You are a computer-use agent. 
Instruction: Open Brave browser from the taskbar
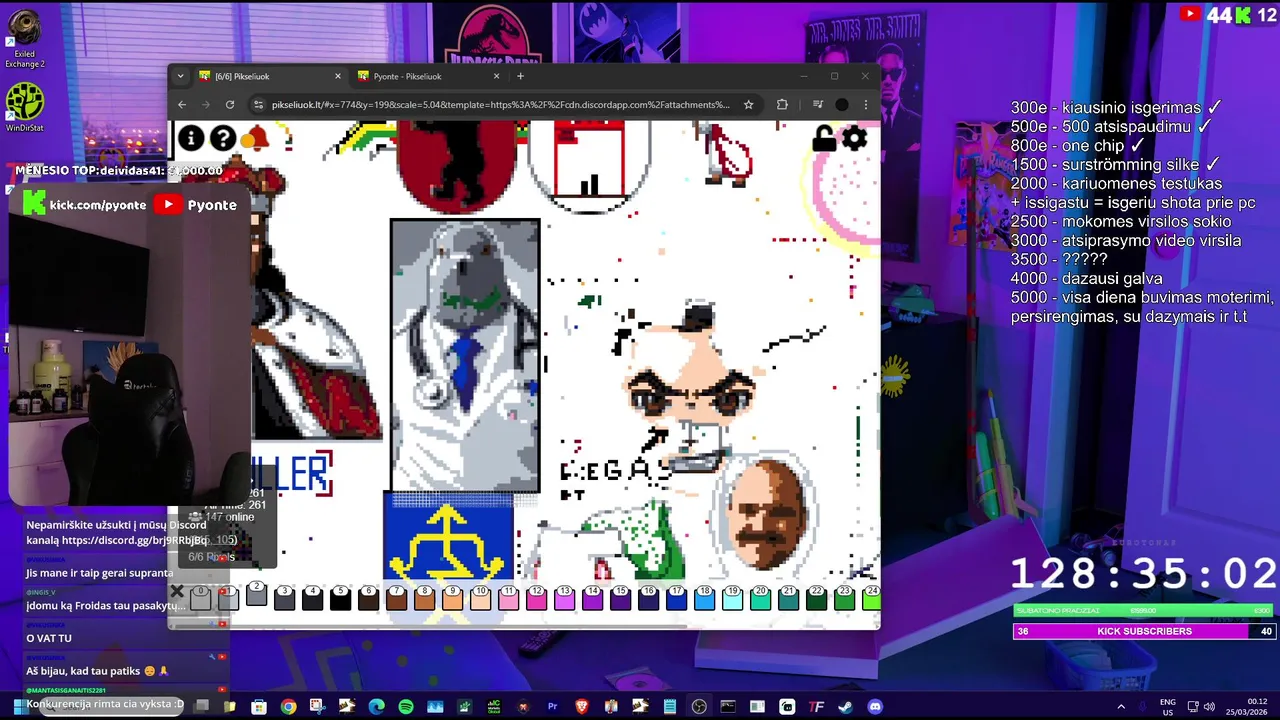(x=581, y=707)
